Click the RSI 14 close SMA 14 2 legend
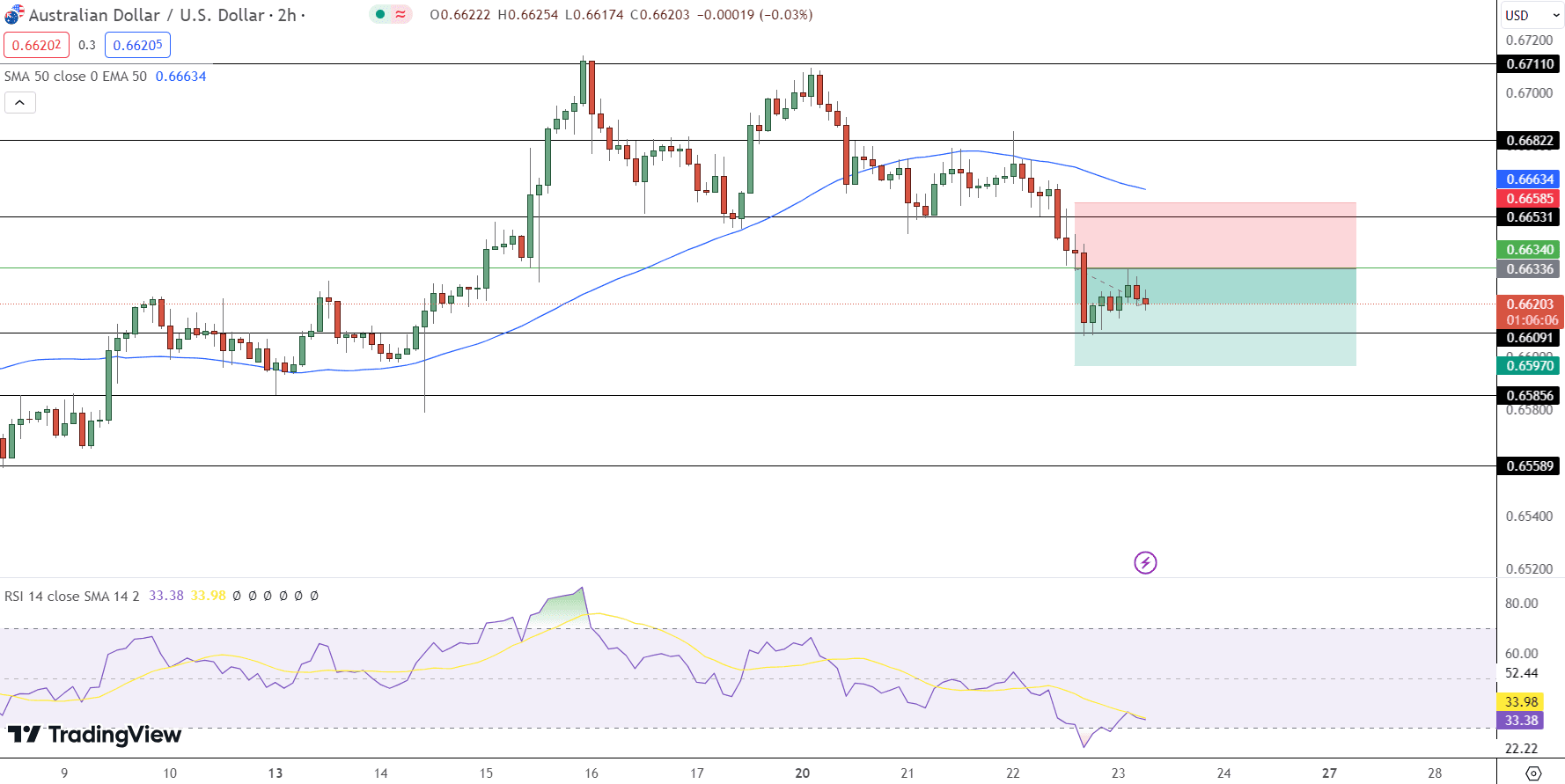 [72, 596]
